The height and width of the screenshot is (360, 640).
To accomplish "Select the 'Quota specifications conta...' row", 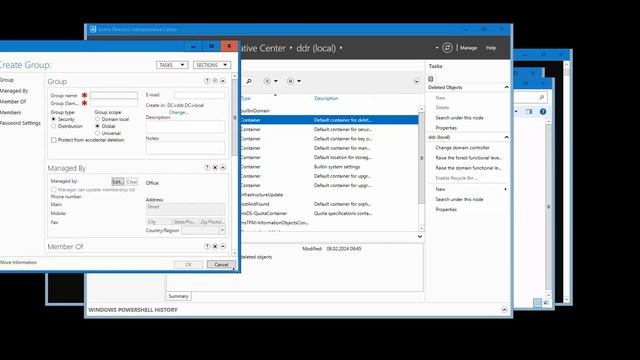I will pos(329,213).
